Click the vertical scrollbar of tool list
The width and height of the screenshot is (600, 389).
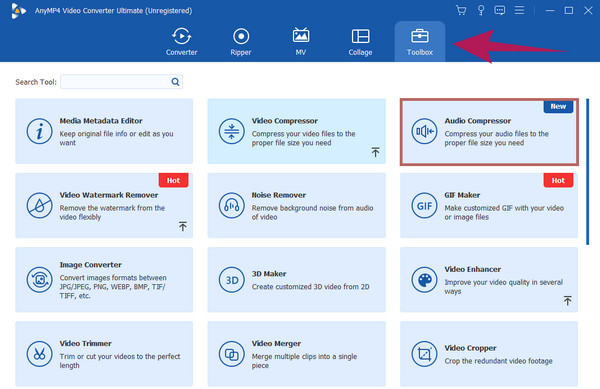click(x=587, y=171)
